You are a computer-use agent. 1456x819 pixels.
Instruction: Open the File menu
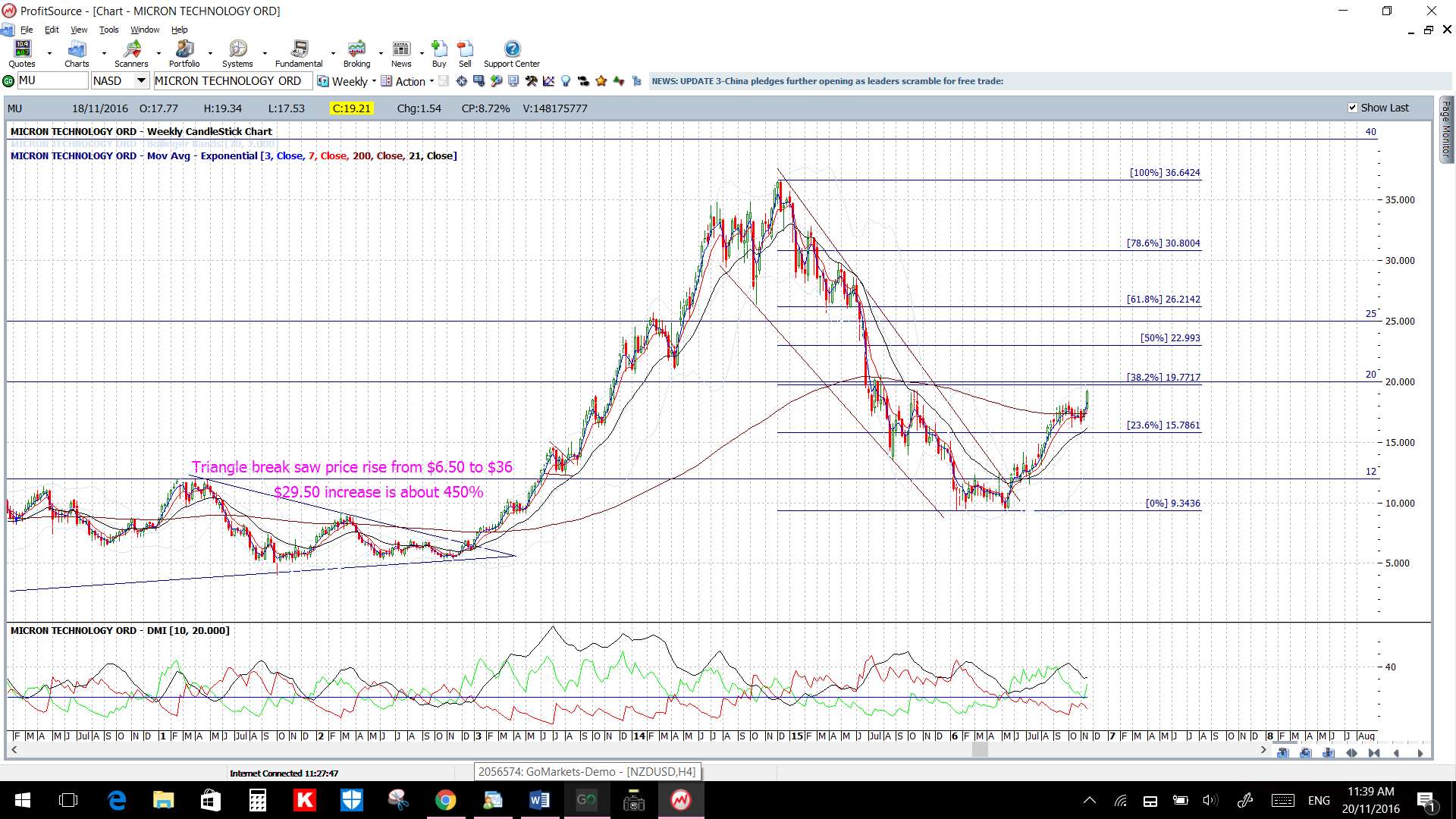[x=27, y=30]
